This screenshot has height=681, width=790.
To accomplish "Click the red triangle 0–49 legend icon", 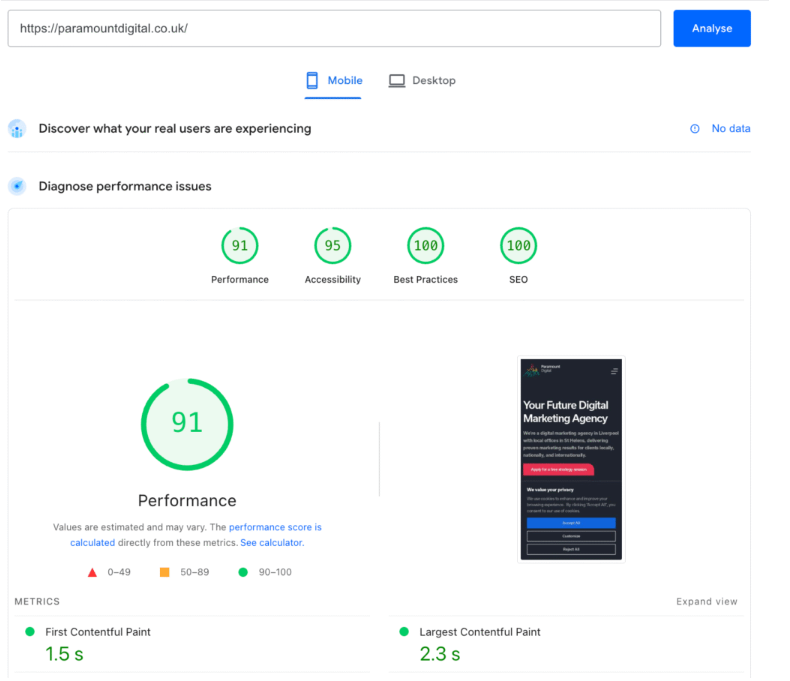I will pos(92,573).
